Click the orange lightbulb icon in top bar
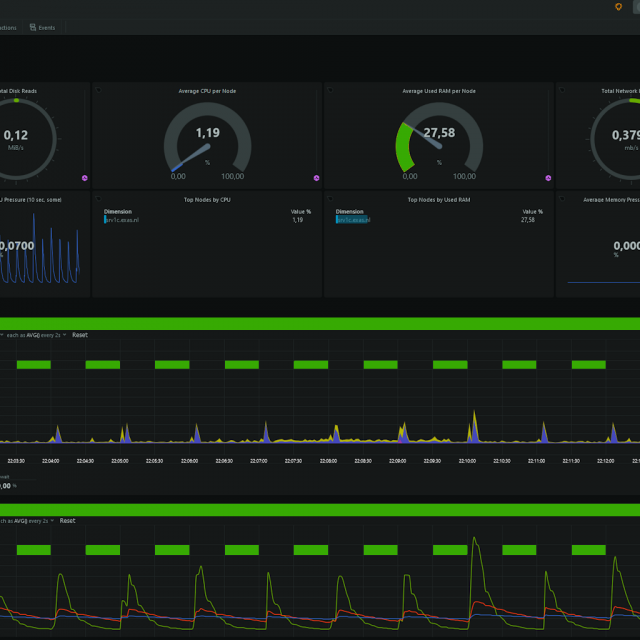 [618, 7]
